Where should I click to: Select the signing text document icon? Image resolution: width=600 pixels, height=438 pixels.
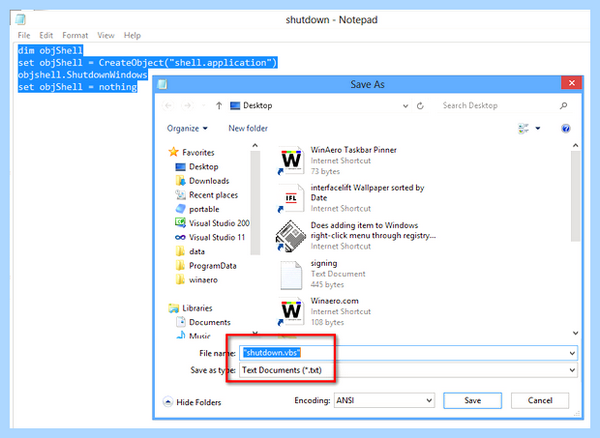(291, 275)
